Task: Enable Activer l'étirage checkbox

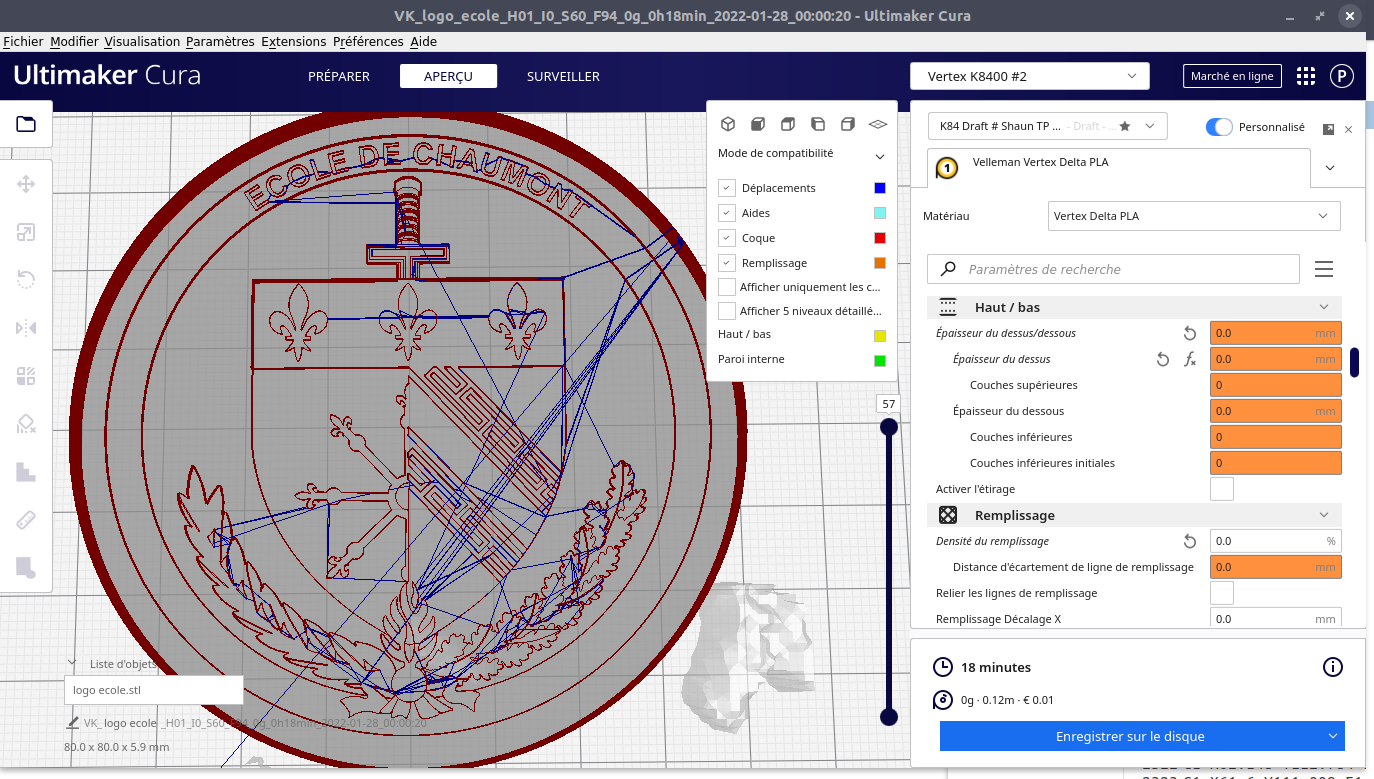Action: point(1222,489)
